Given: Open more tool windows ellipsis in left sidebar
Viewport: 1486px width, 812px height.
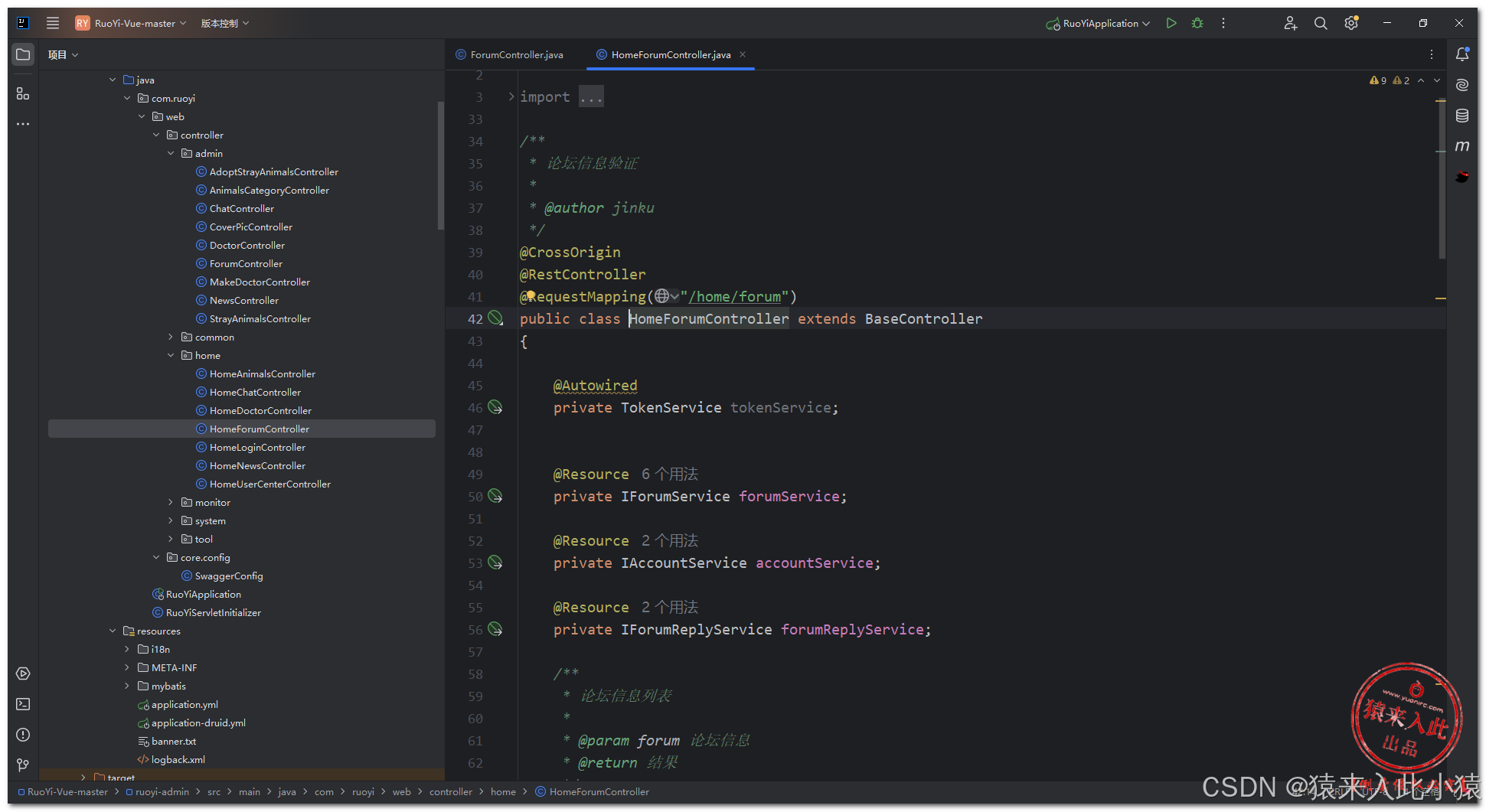Looking at the screenshot, I should (23, 123).
